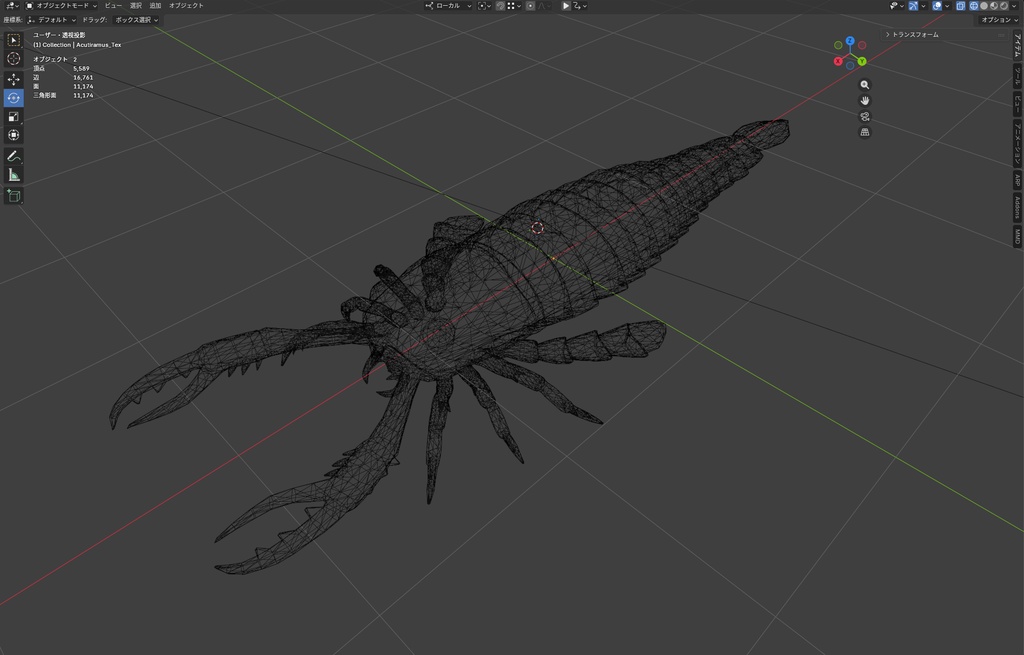Toggle snapping magnet icon

pyautogui.click(x=500, y=5)
